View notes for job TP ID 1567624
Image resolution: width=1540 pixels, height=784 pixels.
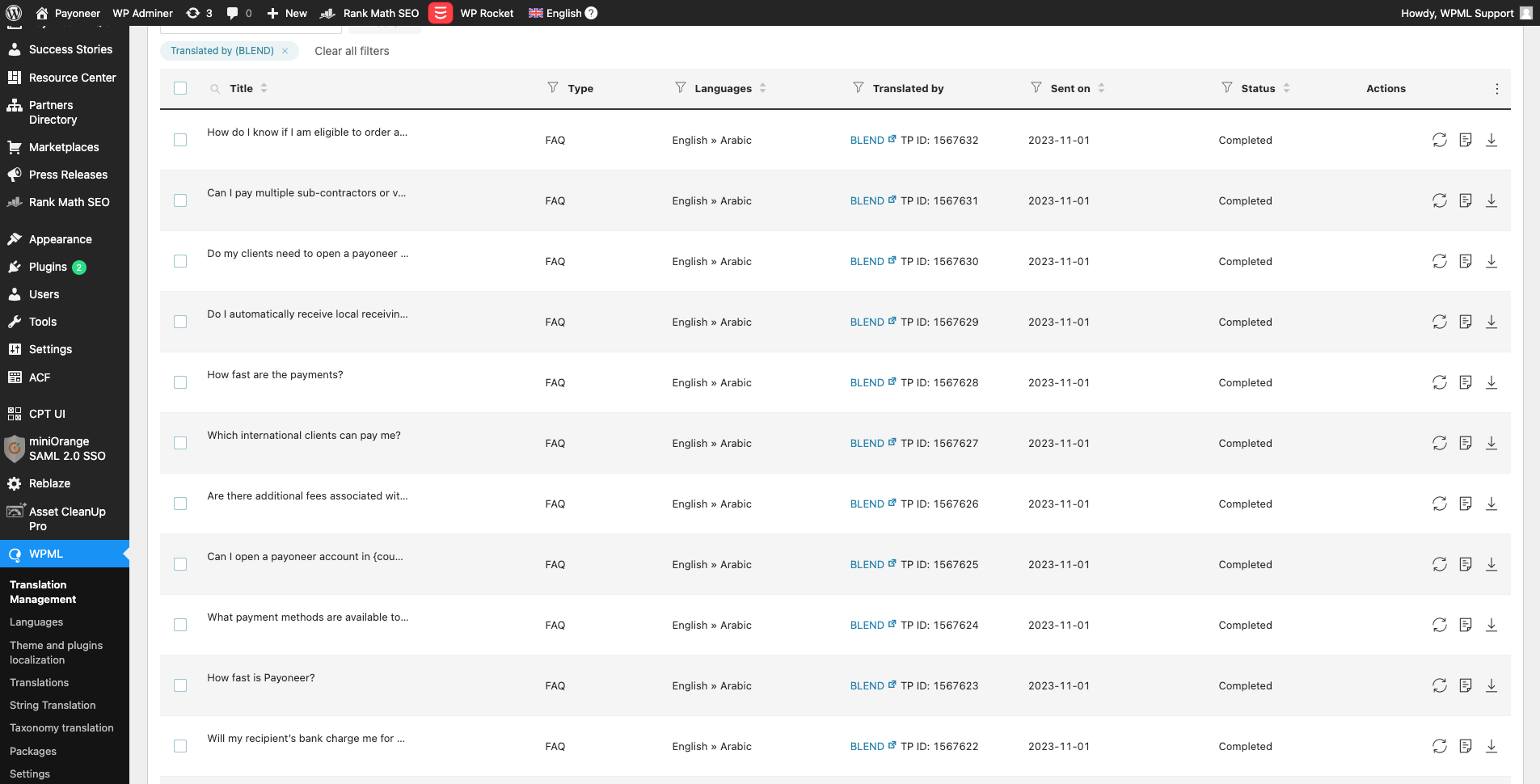[1466, 625]
